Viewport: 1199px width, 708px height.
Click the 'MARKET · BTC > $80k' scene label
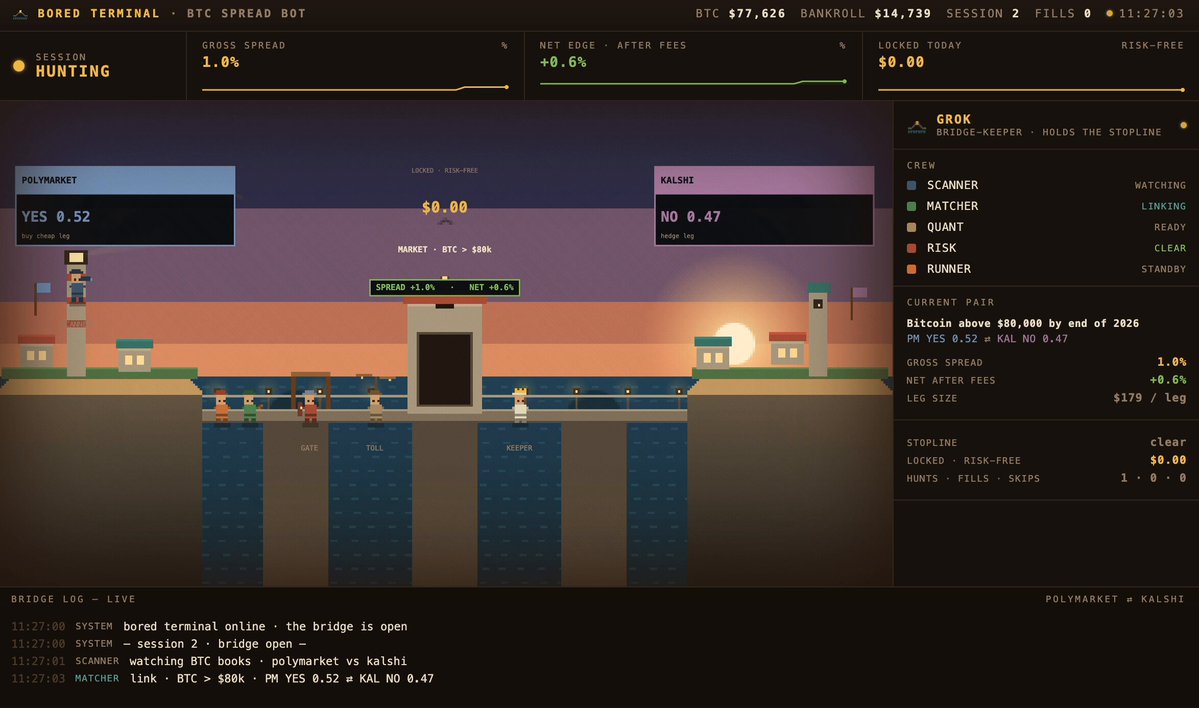(x=444, y=249)
